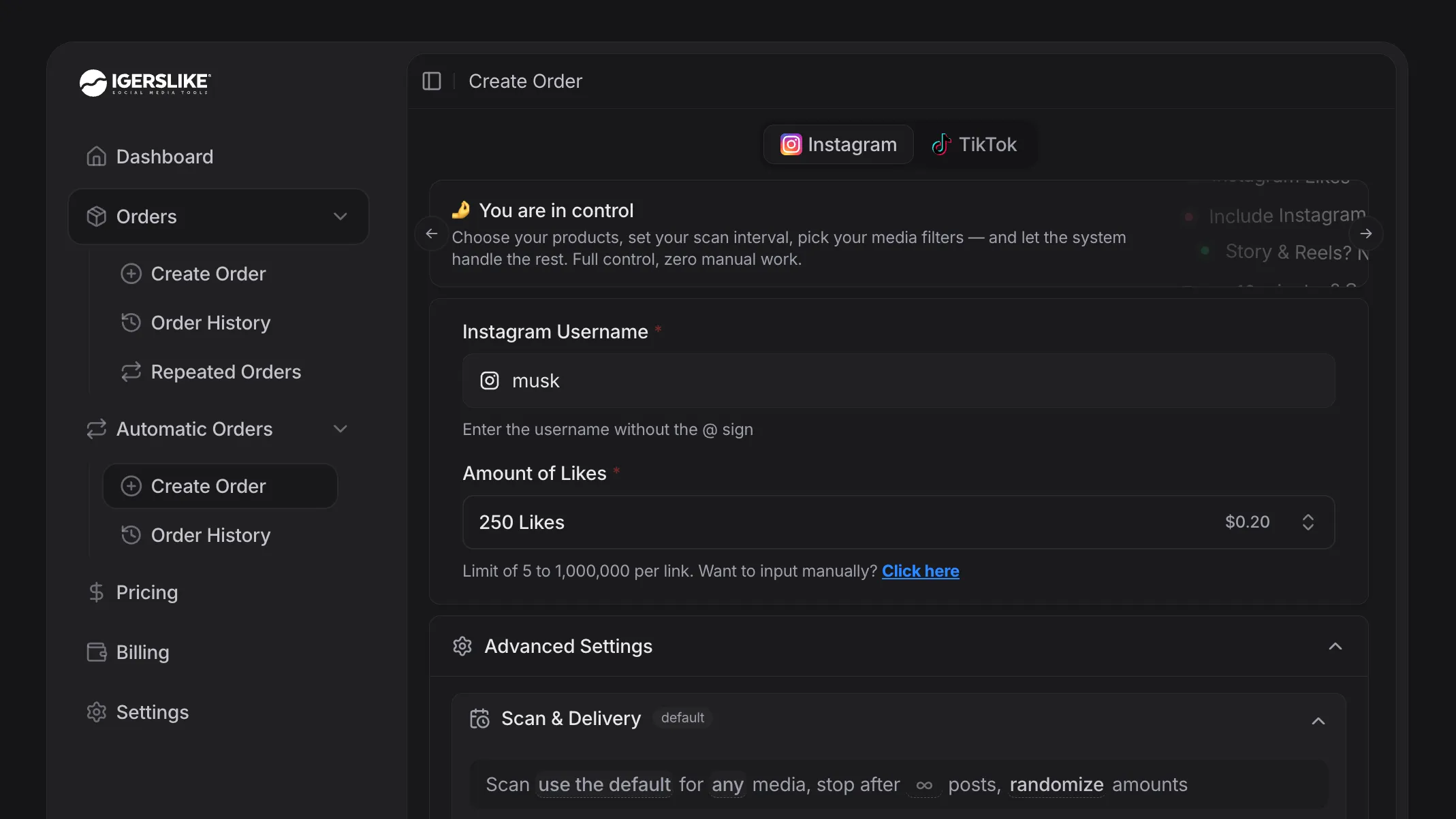Click the 'You are in control' heading

[x=556, y=210]
